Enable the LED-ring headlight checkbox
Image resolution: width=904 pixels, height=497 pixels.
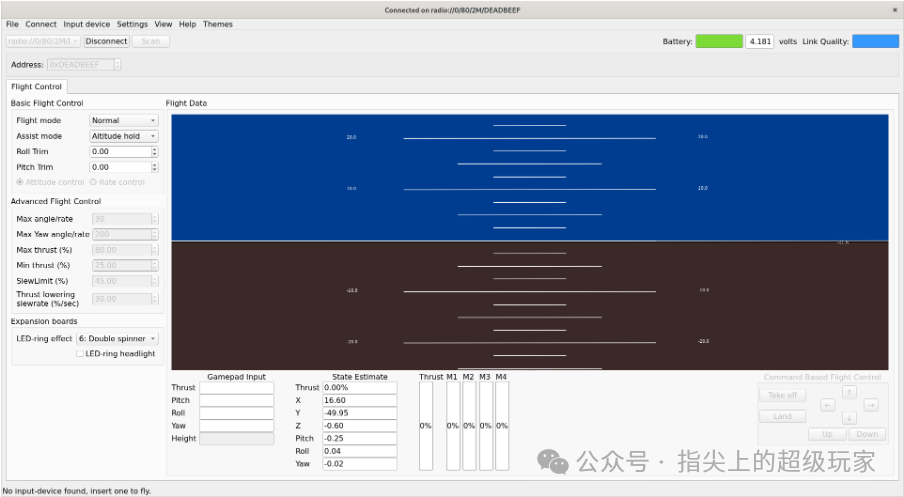[x=81, y=354]
